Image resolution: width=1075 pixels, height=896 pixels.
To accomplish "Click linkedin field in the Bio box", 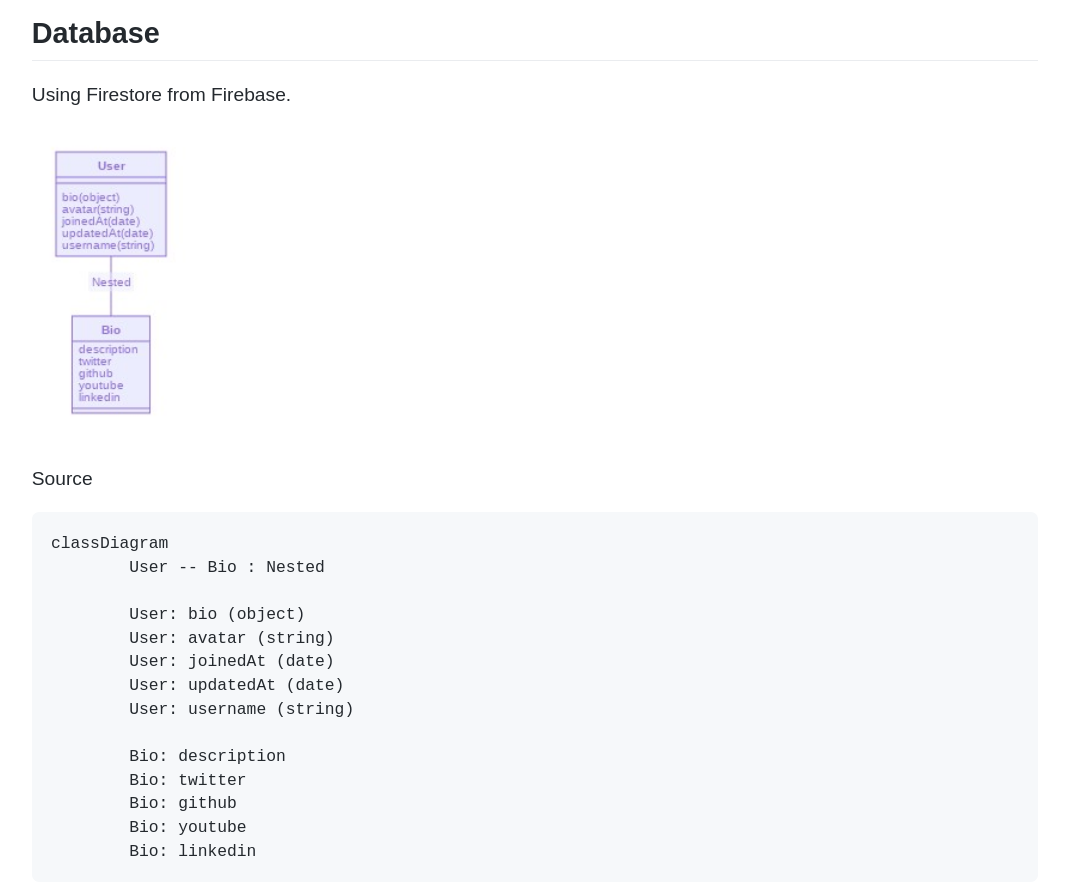I will 99,398.
